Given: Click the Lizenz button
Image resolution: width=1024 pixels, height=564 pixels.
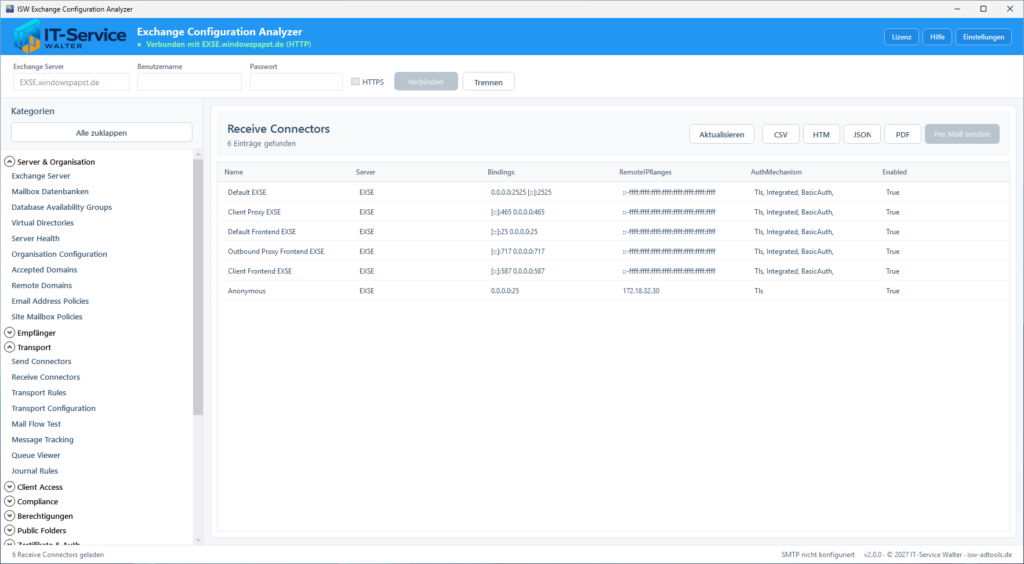Looking at the screenshot, I should (x=901, y=37).
